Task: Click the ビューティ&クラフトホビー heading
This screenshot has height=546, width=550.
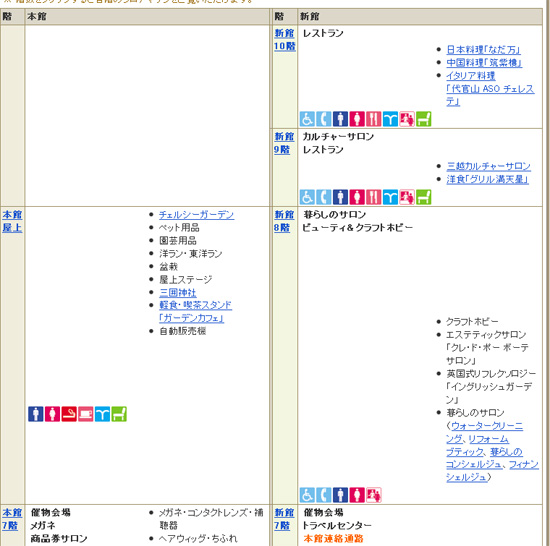Action: coord(357,228)
